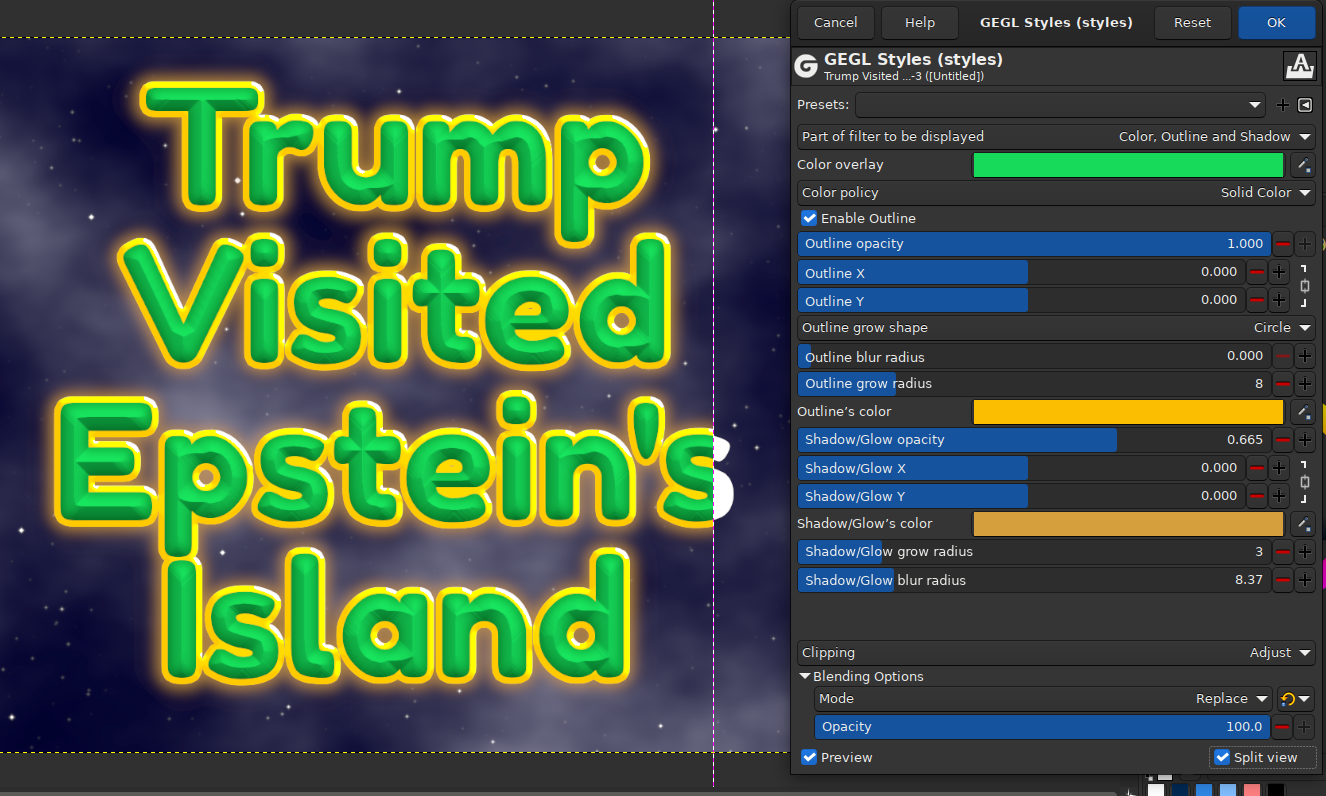Screen dimensions: 1326x796
Task: Uncheck the Split view option
Action: 1222,758
